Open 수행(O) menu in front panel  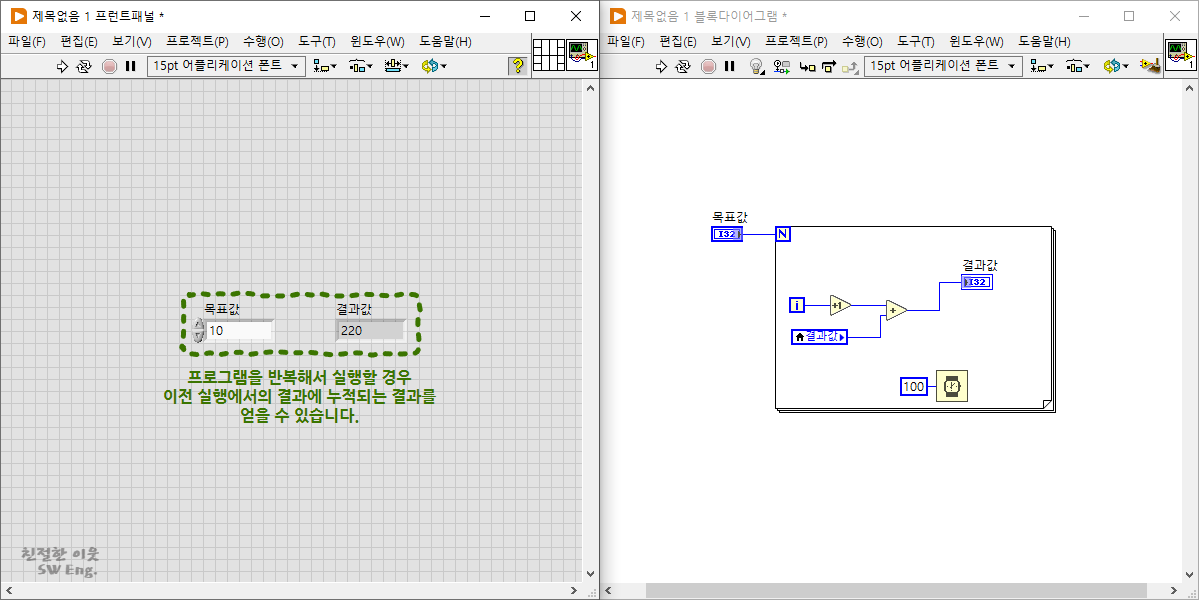pyautogui.click(x=263, y=41)
